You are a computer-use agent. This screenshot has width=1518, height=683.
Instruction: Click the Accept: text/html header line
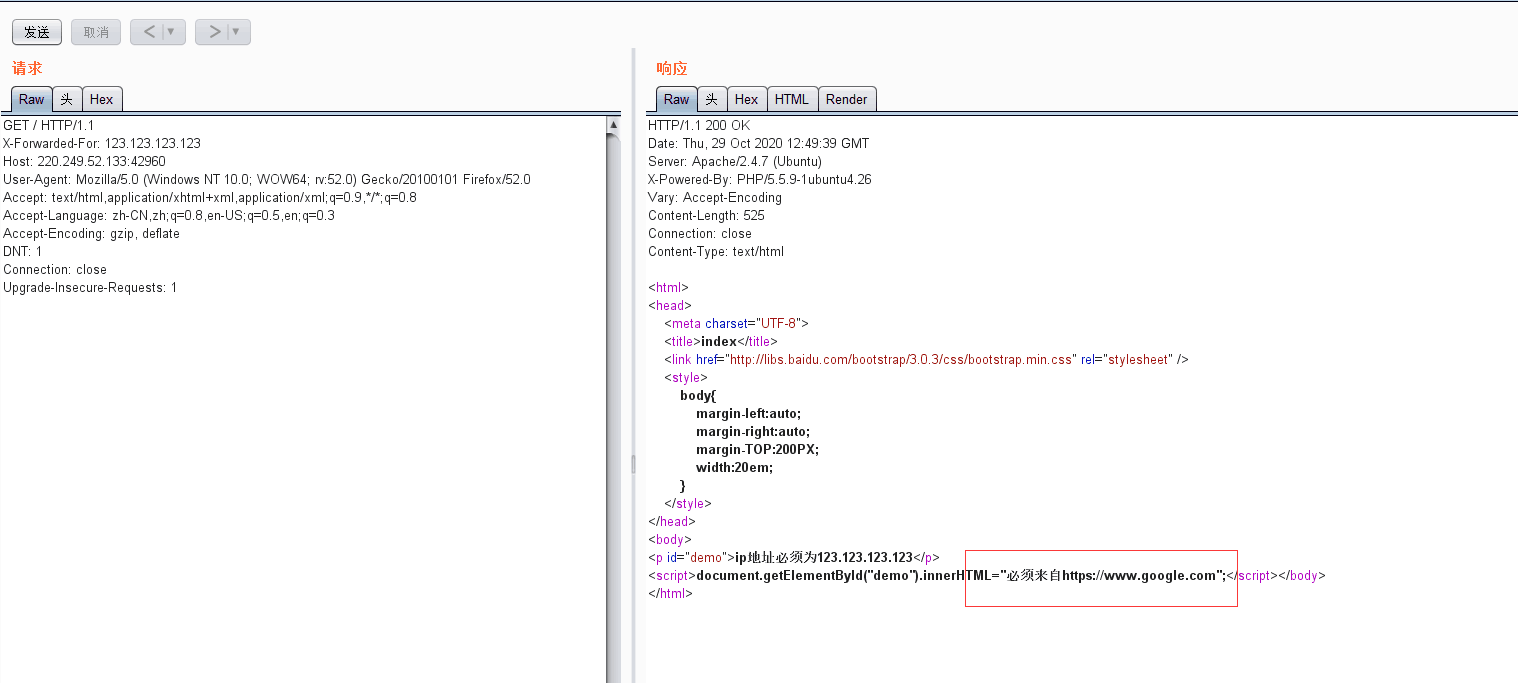(x=210, y=197)
